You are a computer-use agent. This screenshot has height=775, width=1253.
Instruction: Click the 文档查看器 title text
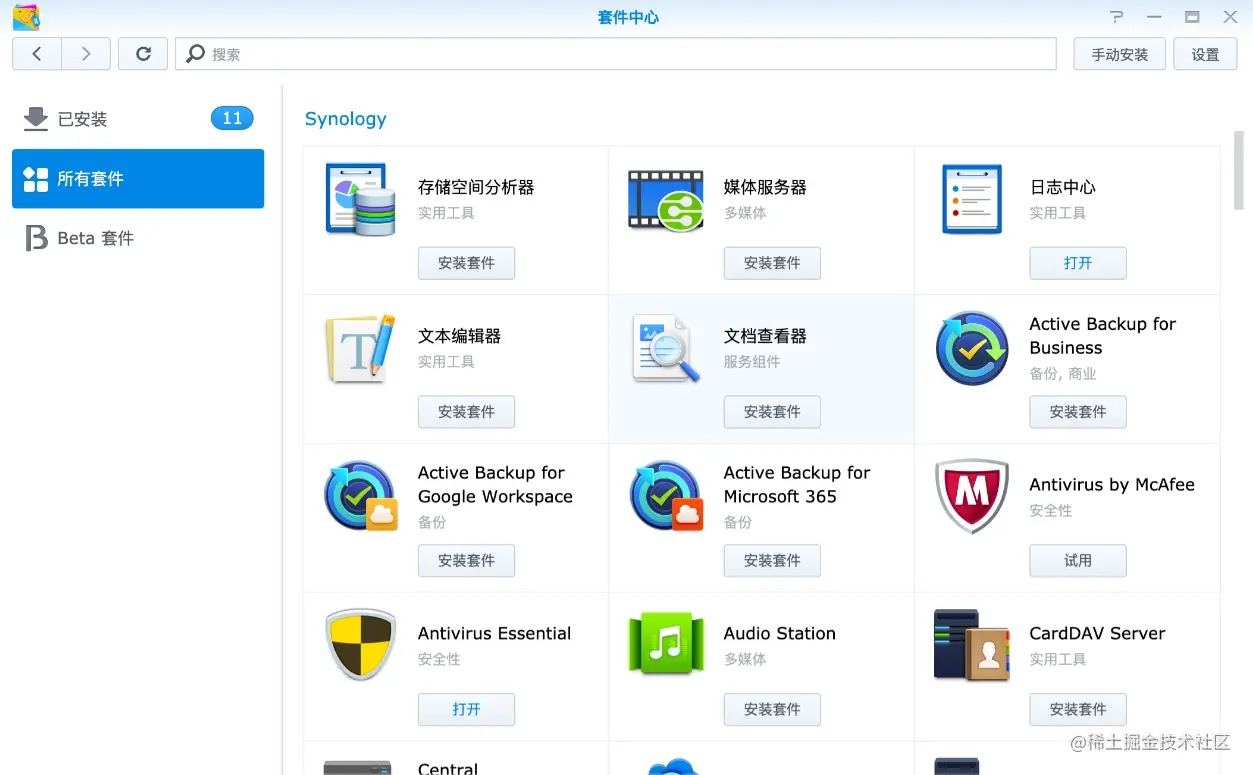click(765, 336)
